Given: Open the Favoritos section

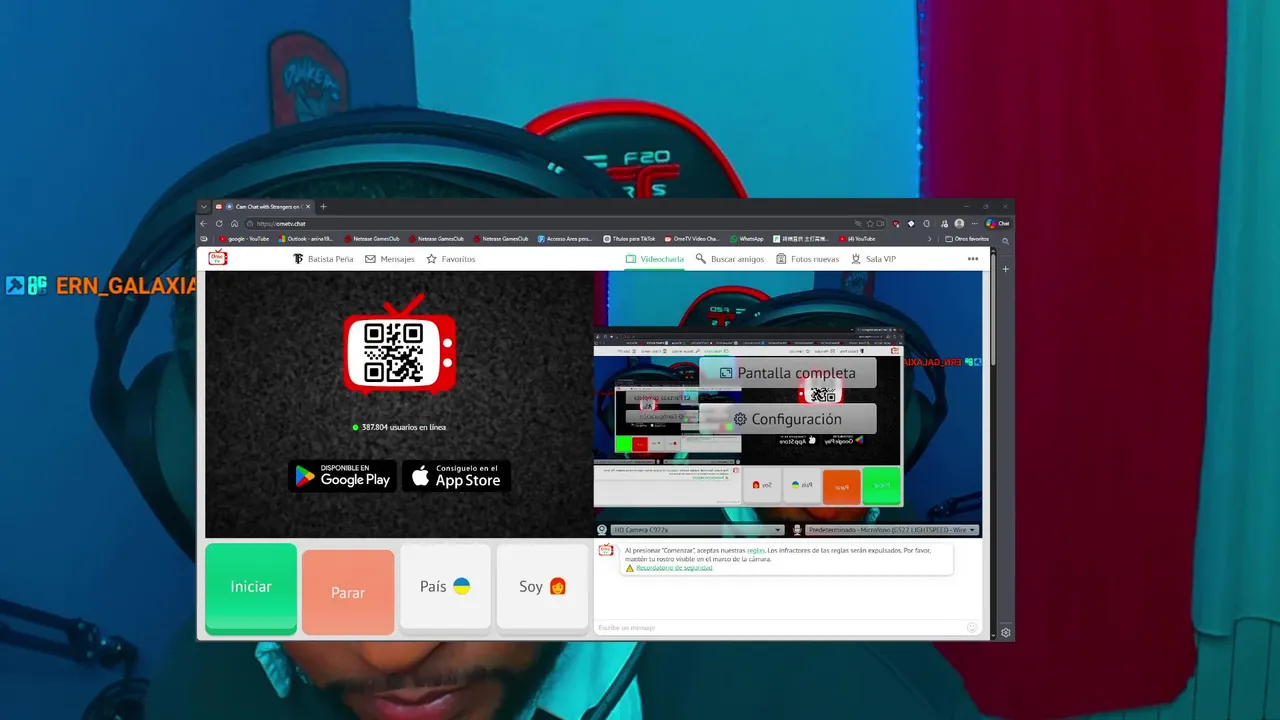Looking at the screenshot, I should pos(451,259).
